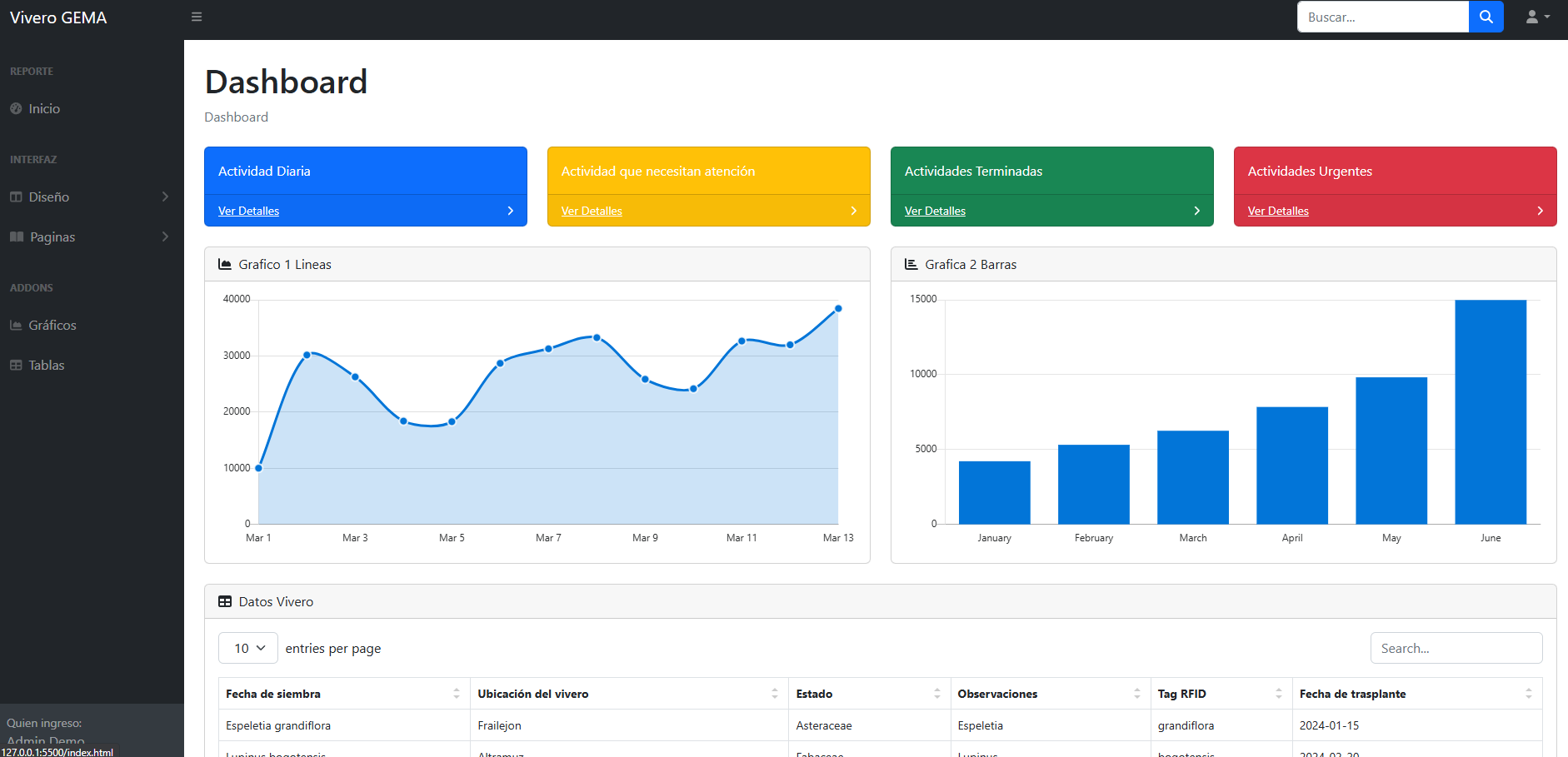Open Ver Detalles under Actividades Urgentes
Viewport: 1568px width, 757px height.
tap(1278, 211)
